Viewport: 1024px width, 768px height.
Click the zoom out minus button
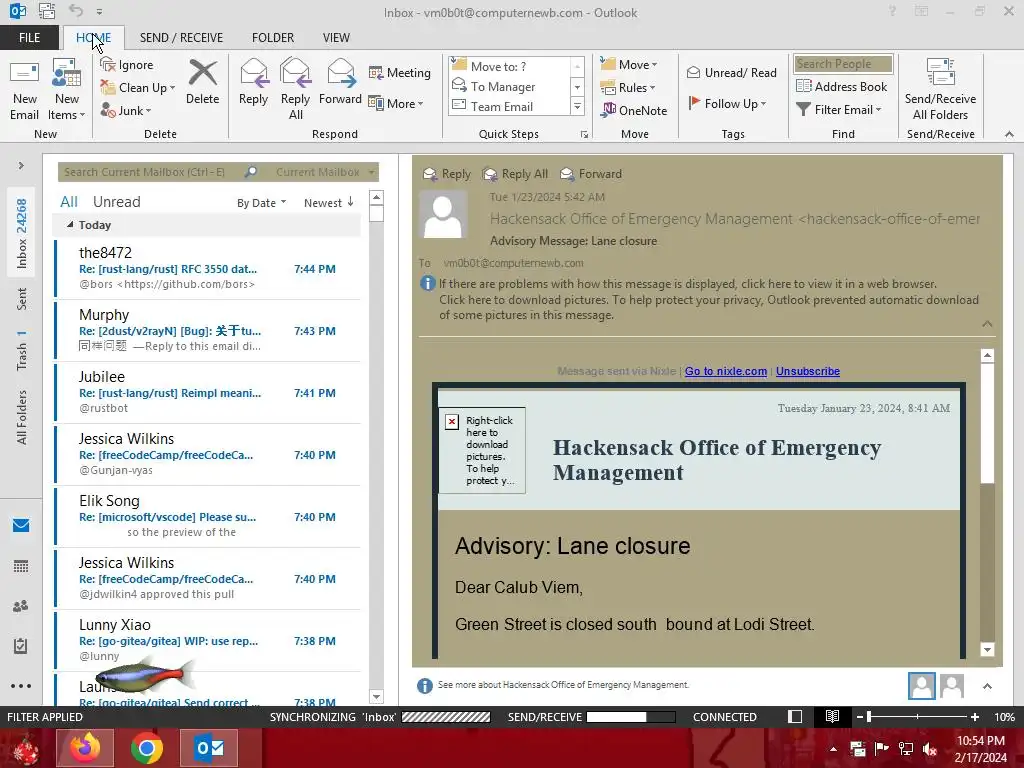coord(860,716)
